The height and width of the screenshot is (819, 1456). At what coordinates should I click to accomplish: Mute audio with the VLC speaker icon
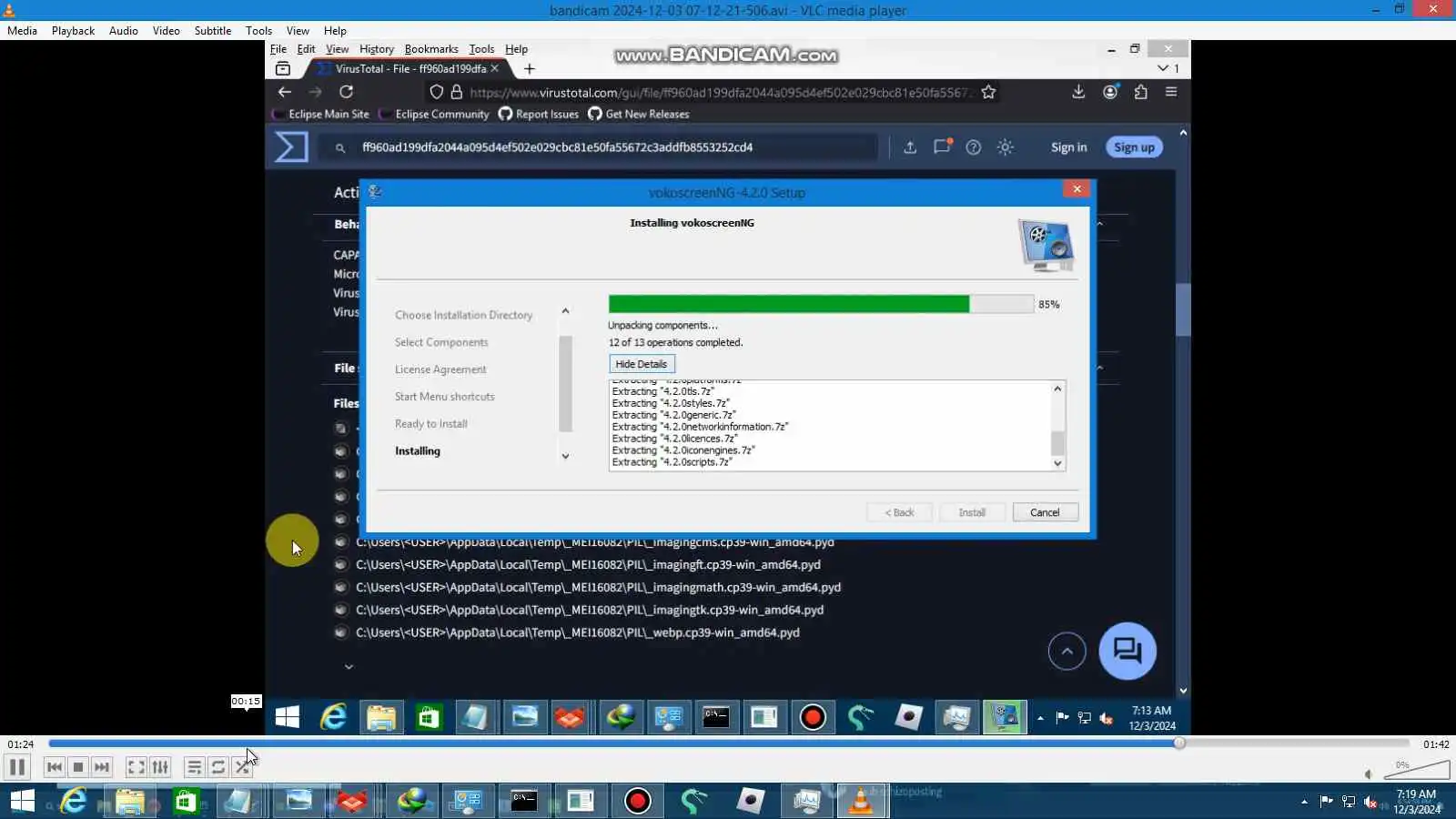coord(1369,774)
